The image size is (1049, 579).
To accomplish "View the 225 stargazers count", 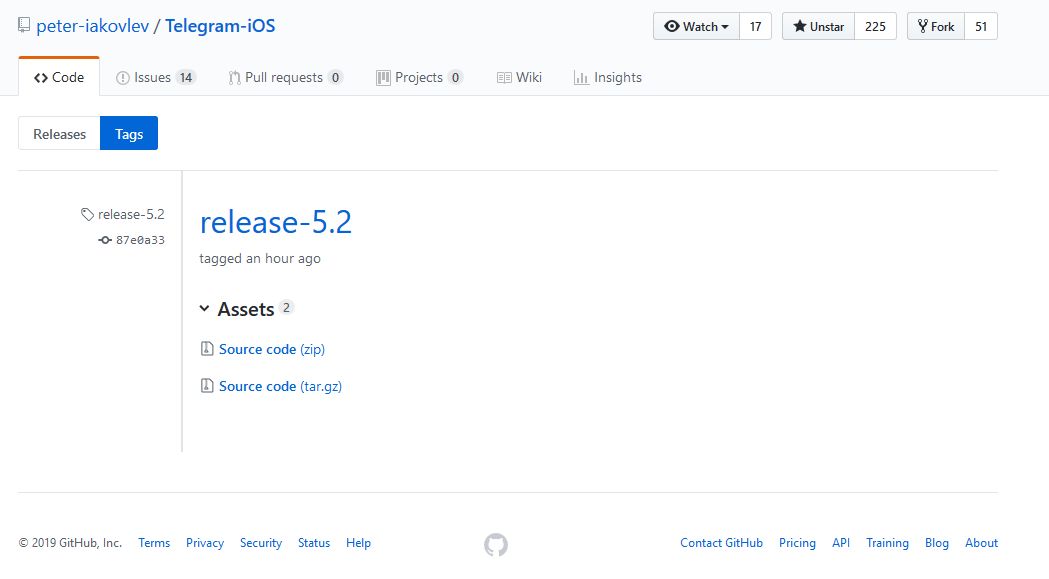I will (875, 26).
